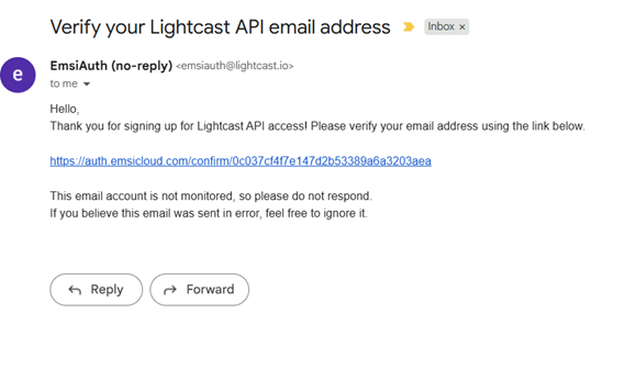Image resolution: width=625 pixels, height=370 pixels.
Task: Remove the Inbox label with its x
Action: (462, 27)
